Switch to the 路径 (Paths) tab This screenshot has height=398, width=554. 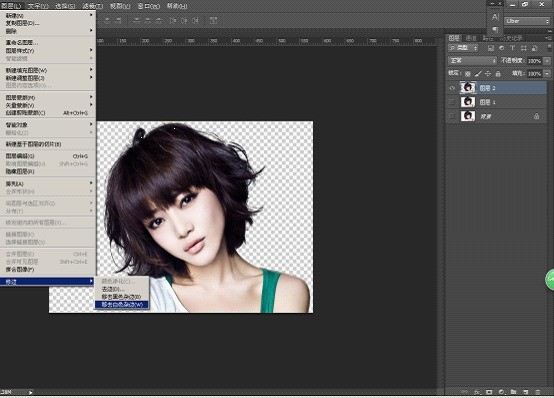(x=489, y=38)
